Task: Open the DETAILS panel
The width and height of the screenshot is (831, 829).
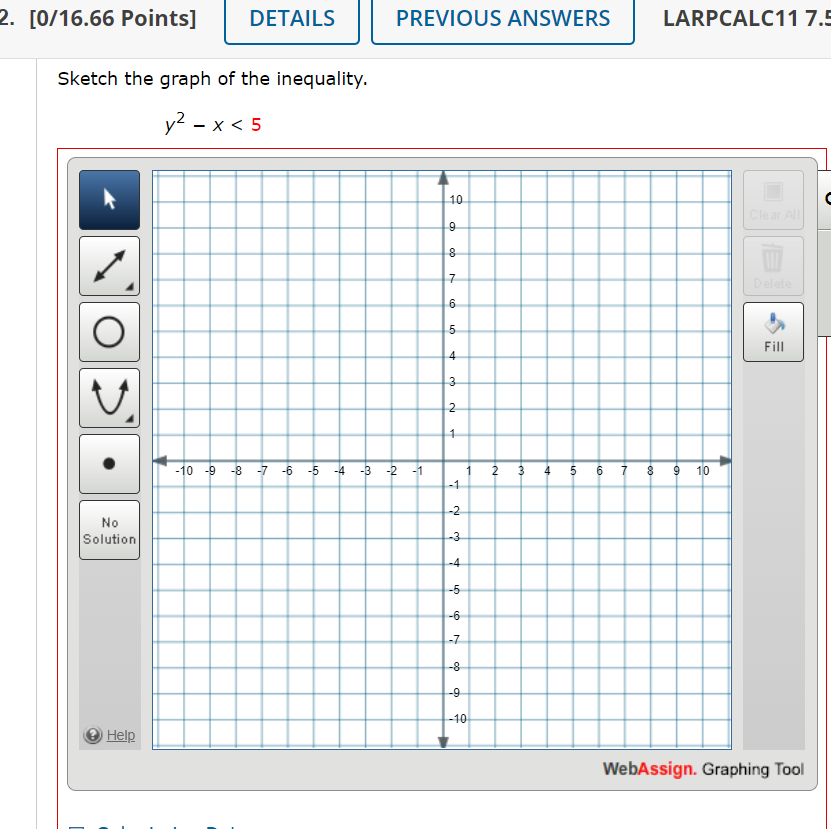Action: (x=291, y=18)
